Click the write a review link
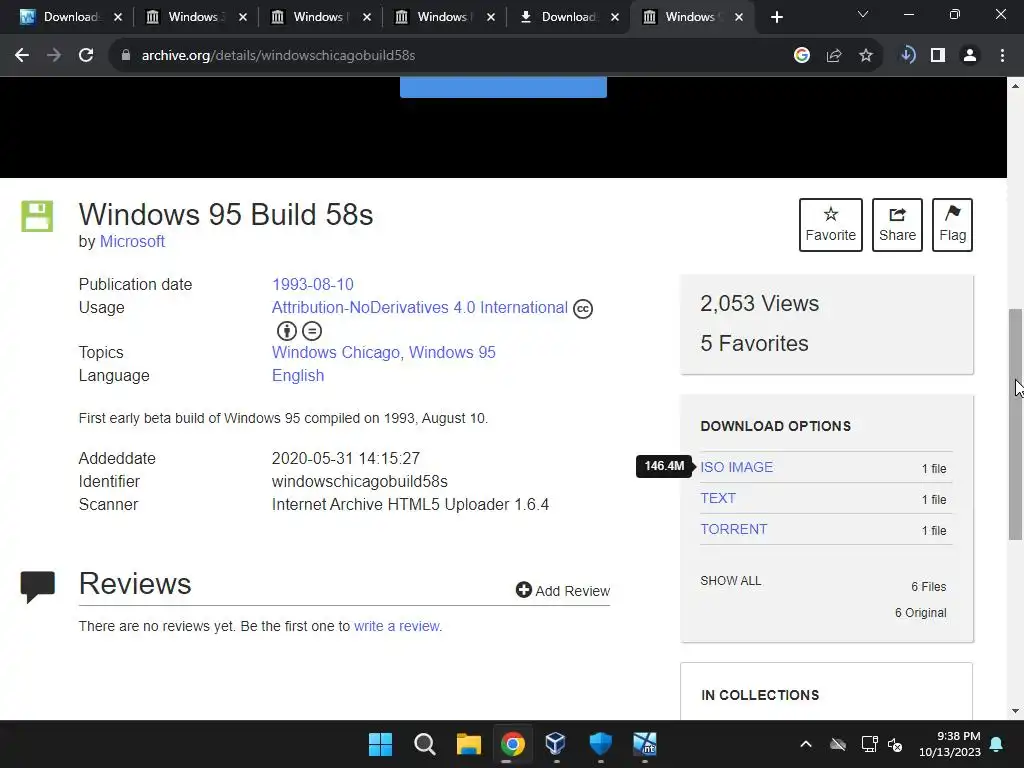This screenshot has height=768, width=1024. tap(396, 626)
